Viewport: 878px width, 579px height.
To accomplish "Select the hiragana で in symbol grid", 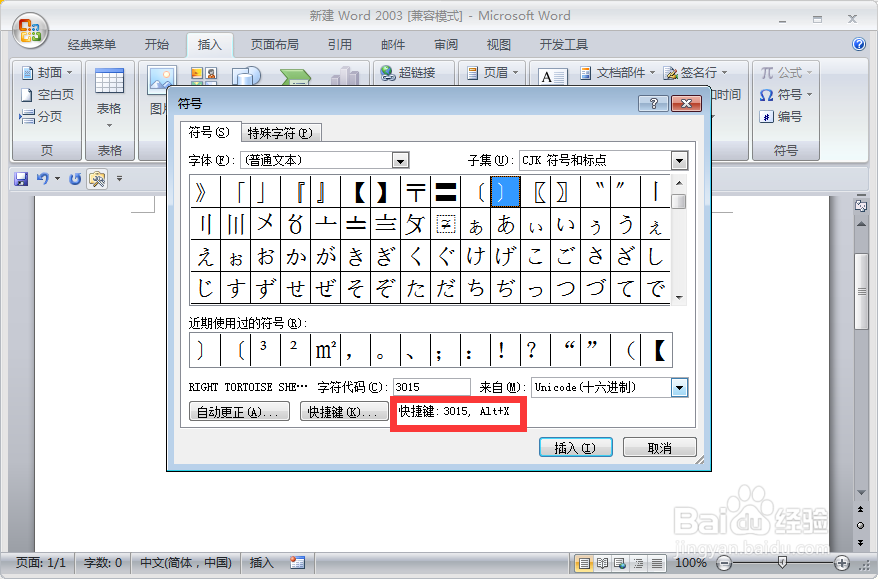I will (656, 289).
